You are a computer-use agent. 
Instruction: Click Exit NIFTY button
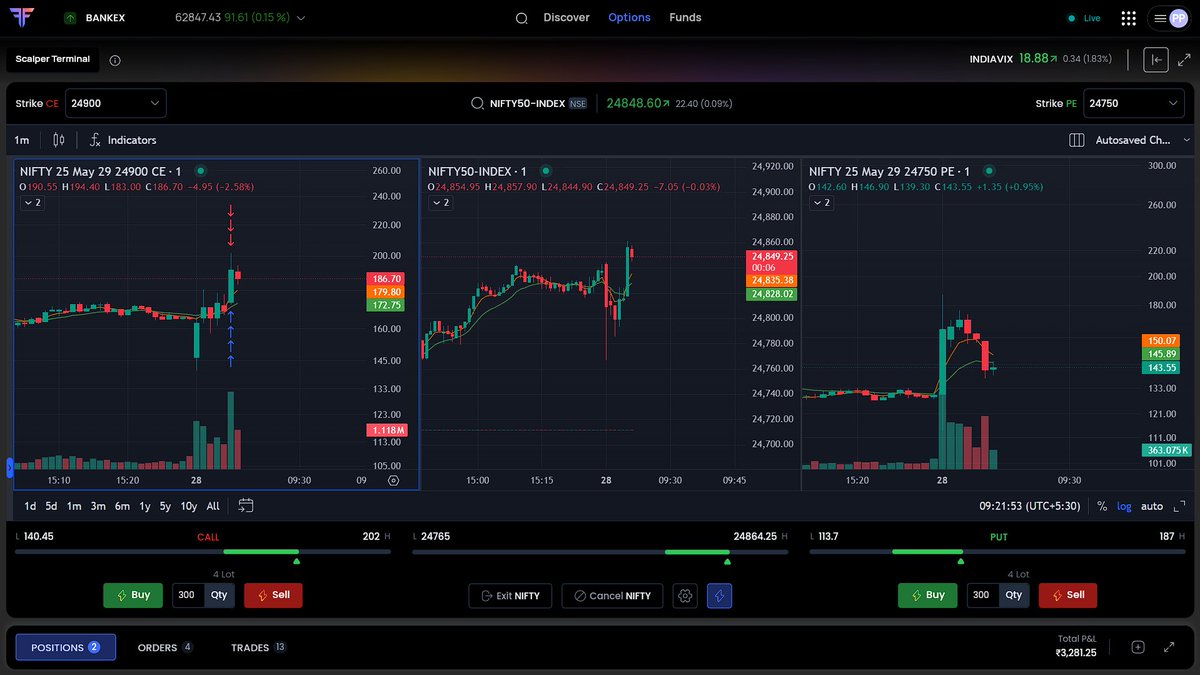click(x=510, y=596)
